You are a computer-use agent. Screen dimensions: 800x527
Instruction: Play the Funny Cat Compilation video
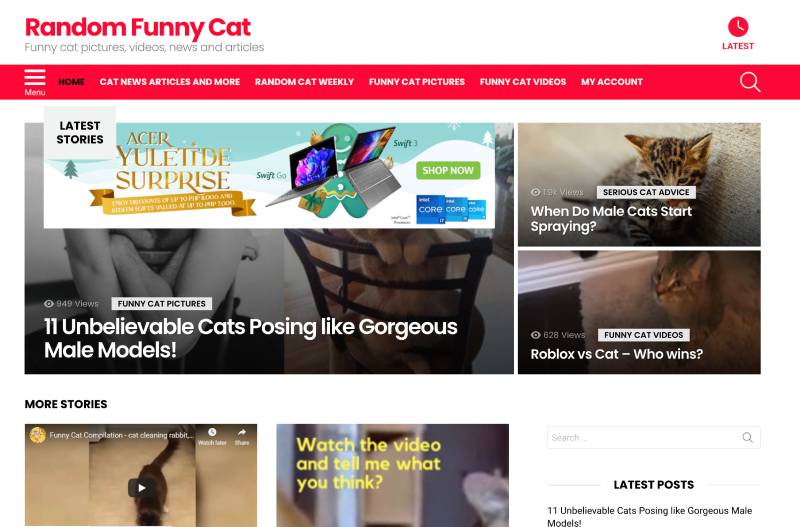coord(141,488)
